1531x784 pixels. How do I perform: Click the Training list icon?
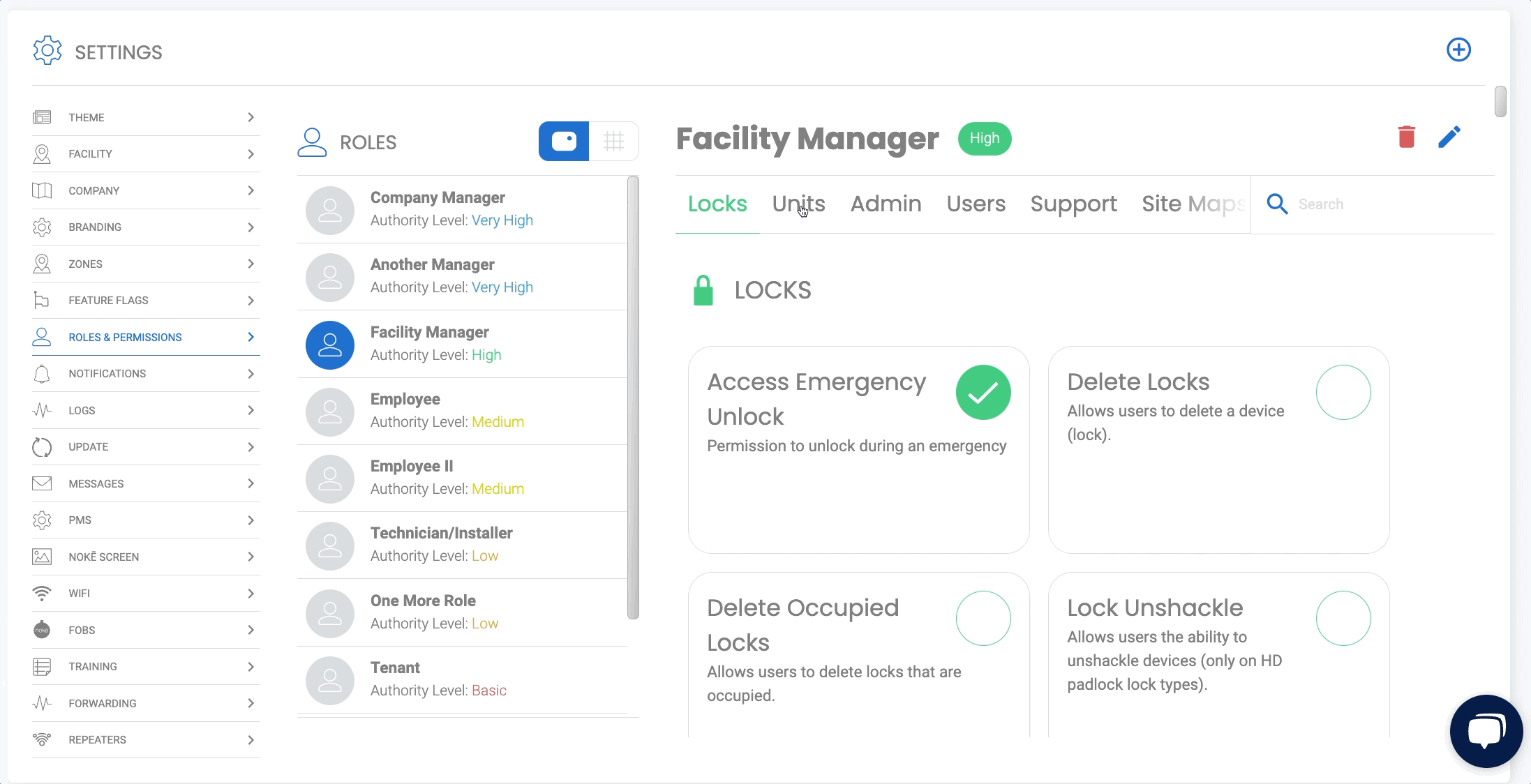click(42, 667)
